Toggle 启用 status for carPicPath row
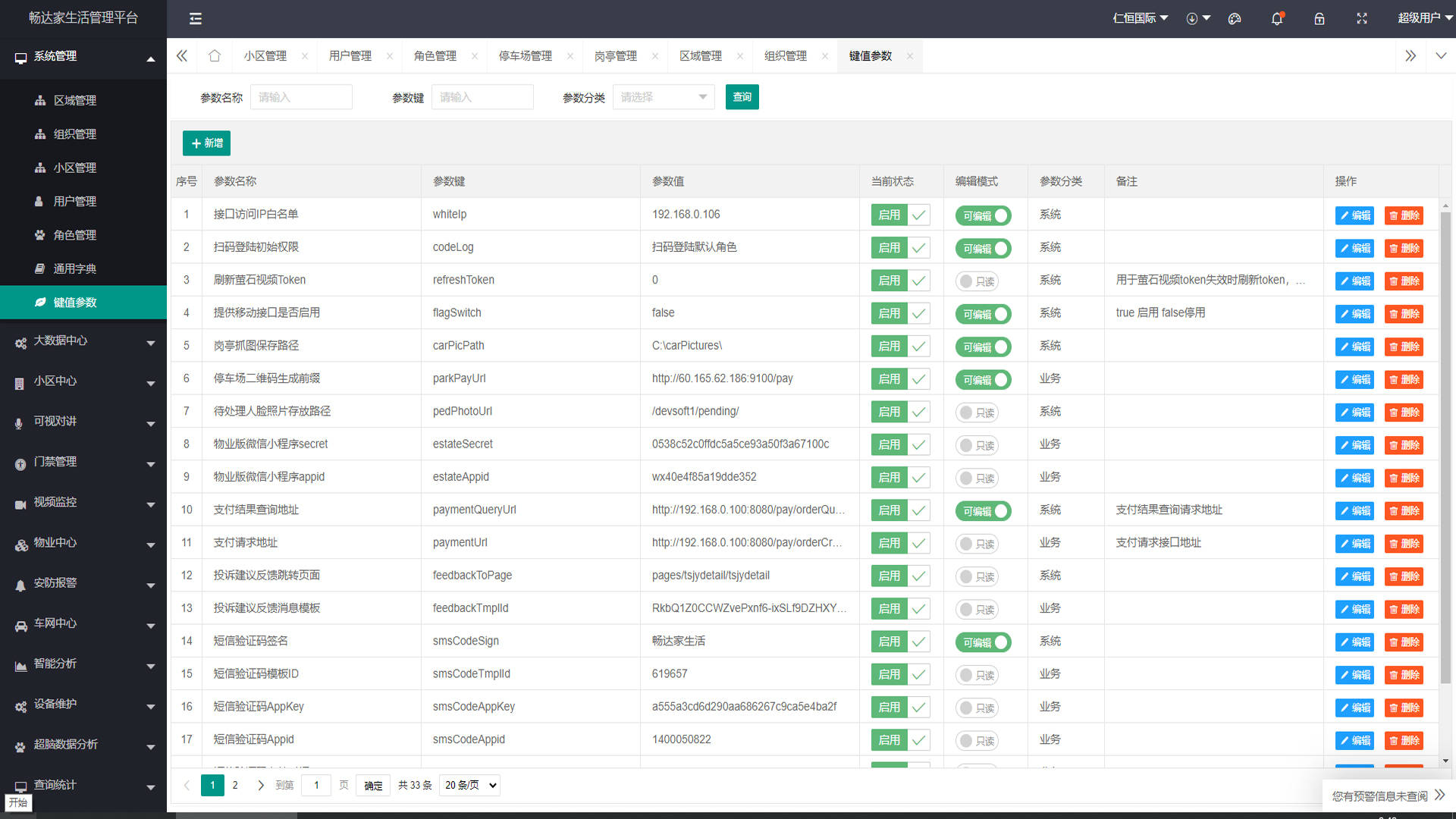 tap(900, 347)
